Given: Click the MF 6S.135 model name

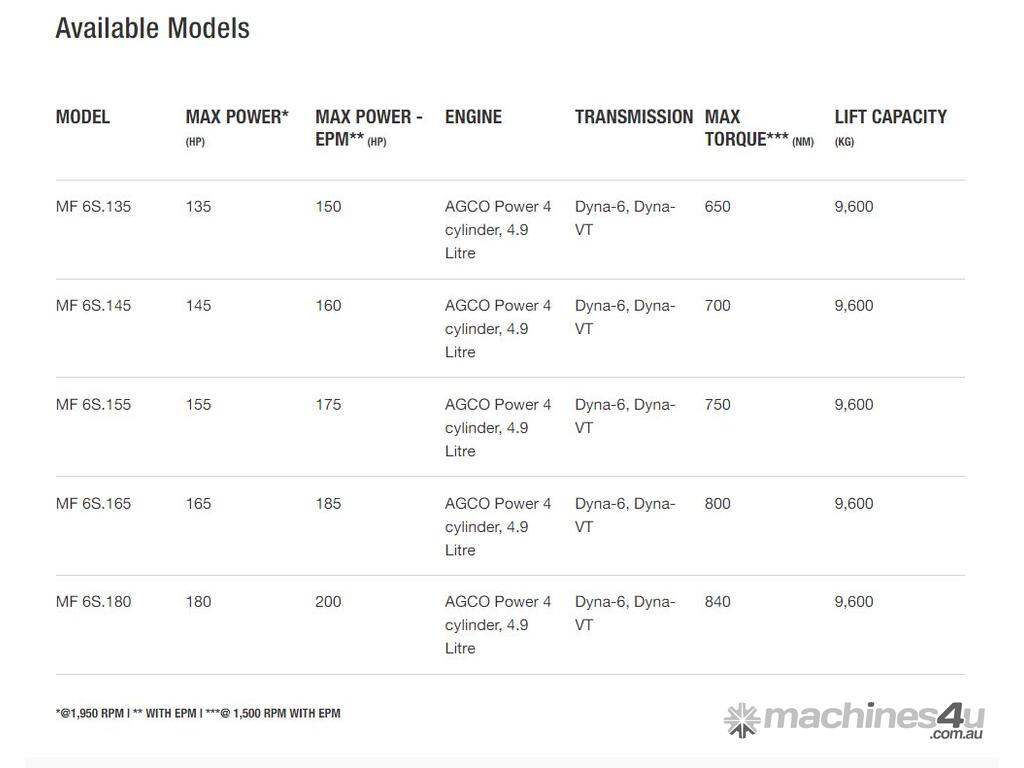Looking at the screenshot, I should tap(93, 207).
